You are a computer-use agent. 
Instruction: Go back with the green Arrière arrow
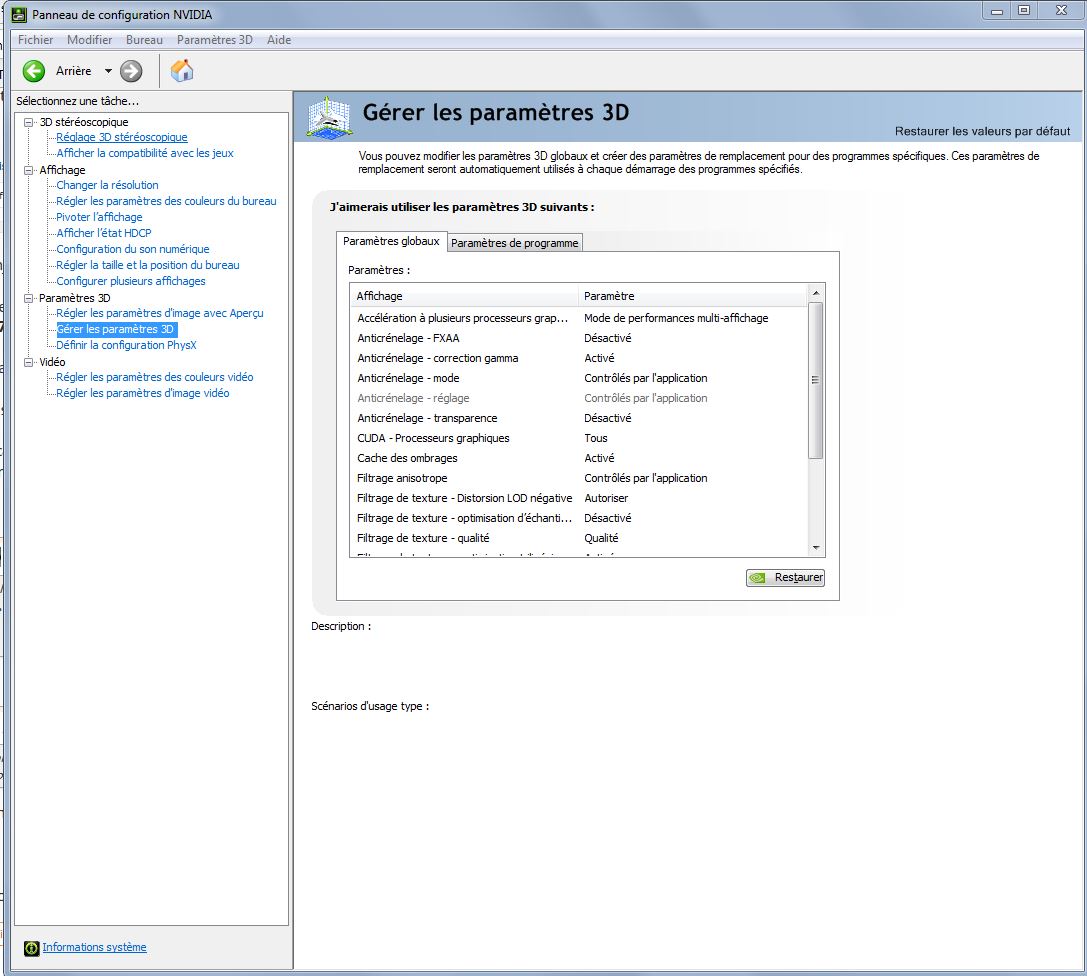coord(33,71)
